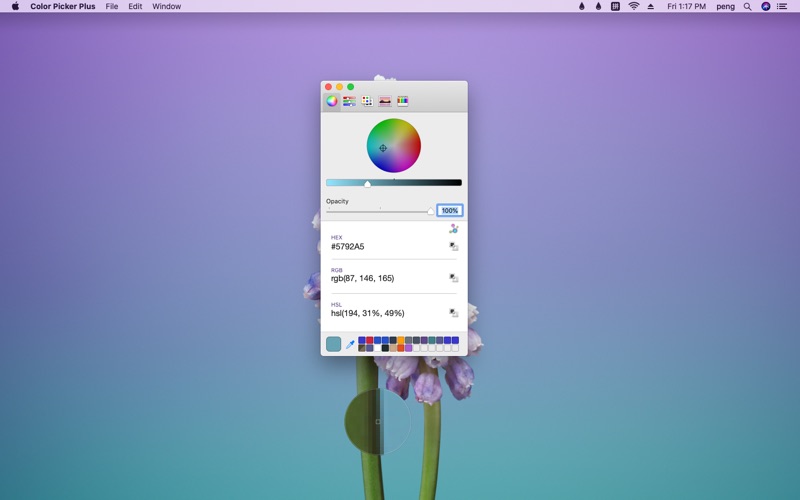
Task: Click the eject icon in menu bar
Action: 651,6
